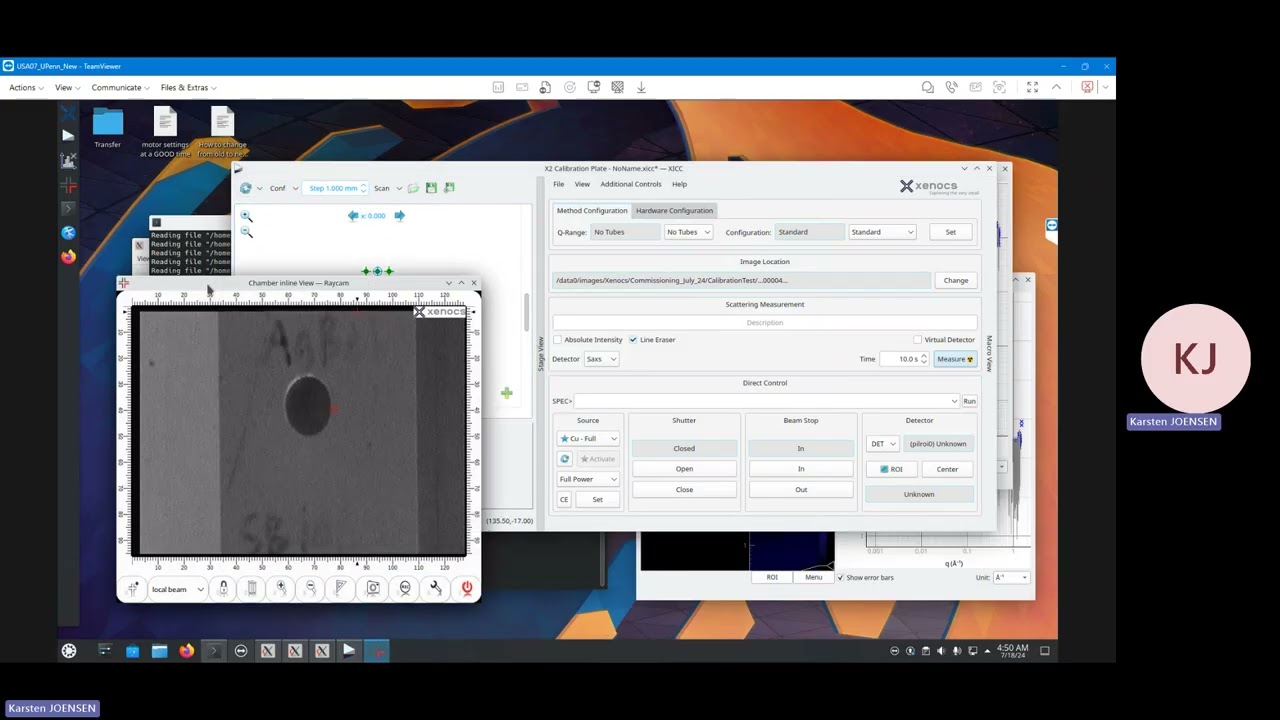Click the crosshair icon left of local beam
The width and height of the screenshot is (1280, 720).
click(133, 589)
